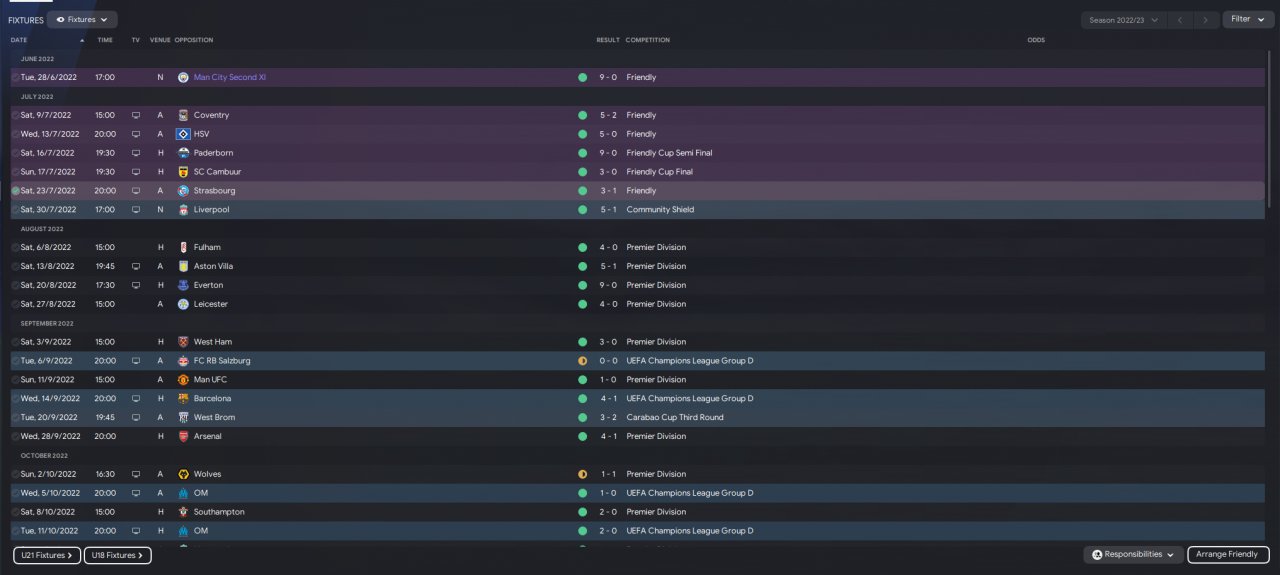Viewport: 1280px width, 575px height.
Task: Click the Arrange Friendly button
Action: click(x=1228, y=554)
